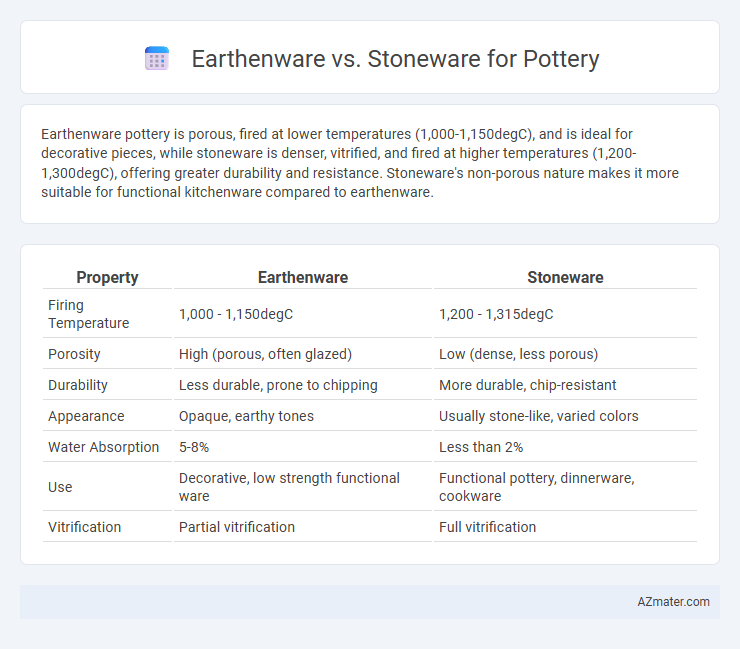Click 'Functional pottery, dinnerware, cookware' cell
740x649 pixels.
565,487
